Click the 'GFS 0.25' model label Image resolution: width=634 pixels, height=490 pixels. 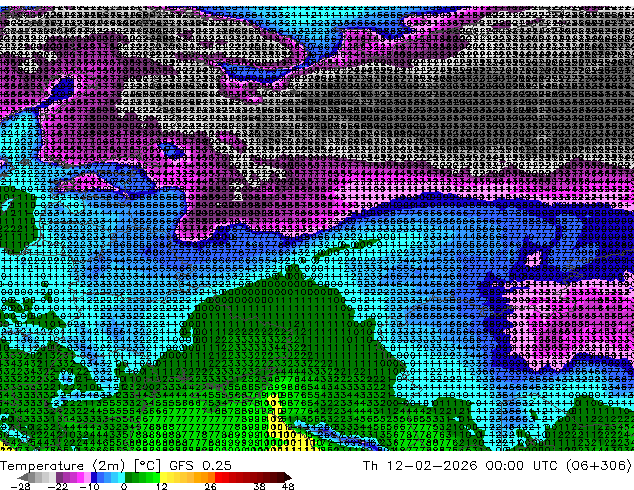(x=200, y=466)
